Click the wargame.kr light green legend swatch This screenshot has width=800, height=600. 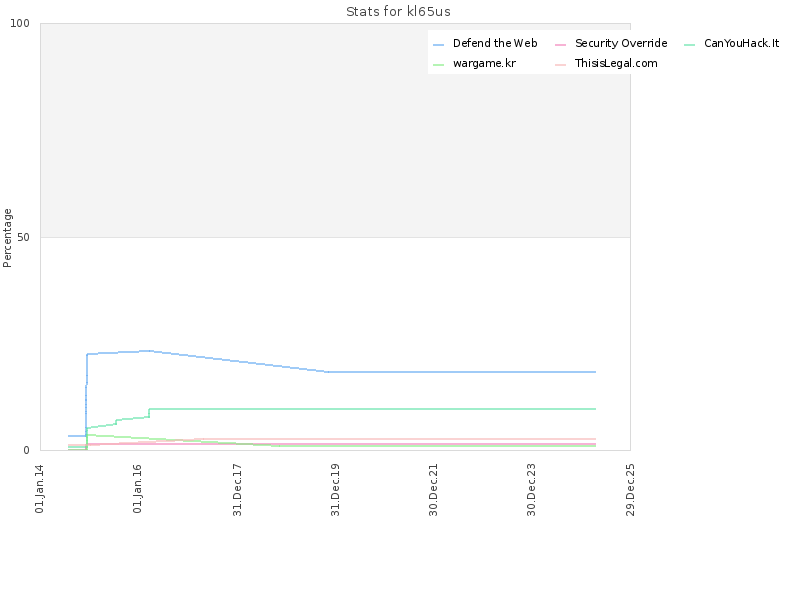point(438,65)
